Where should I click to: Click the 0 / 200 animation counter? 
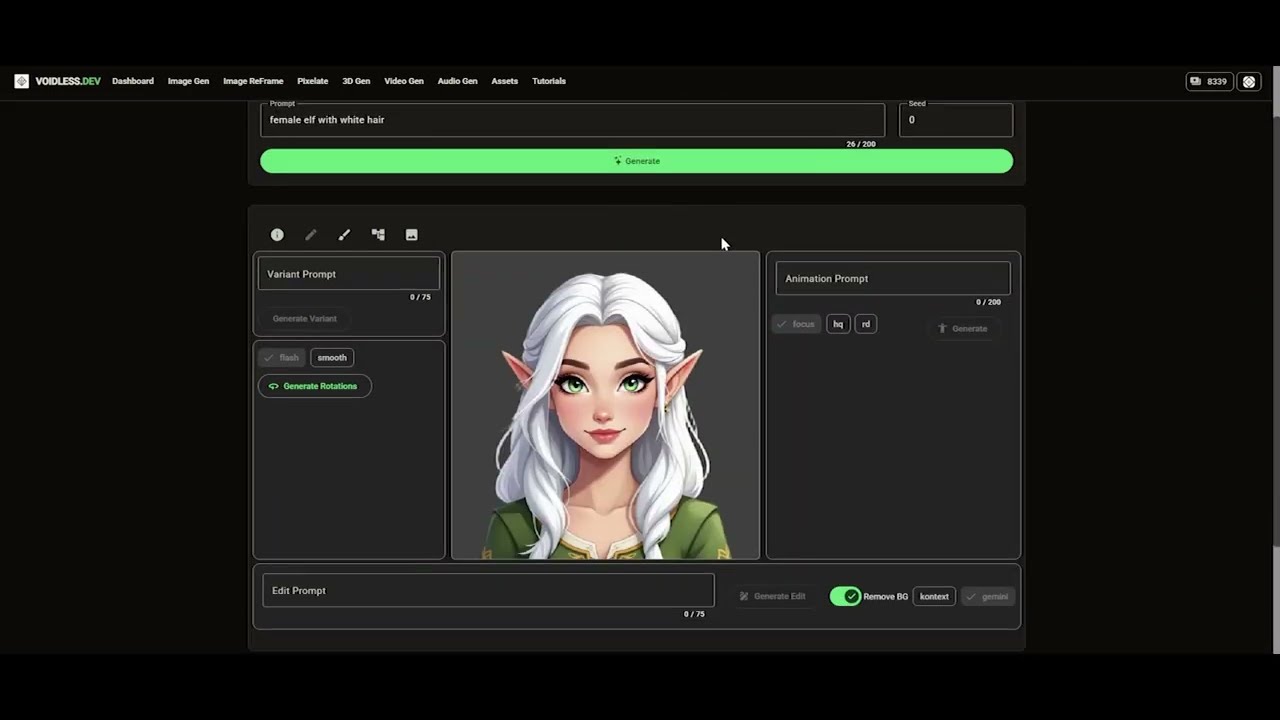click(x=988, y=302)
